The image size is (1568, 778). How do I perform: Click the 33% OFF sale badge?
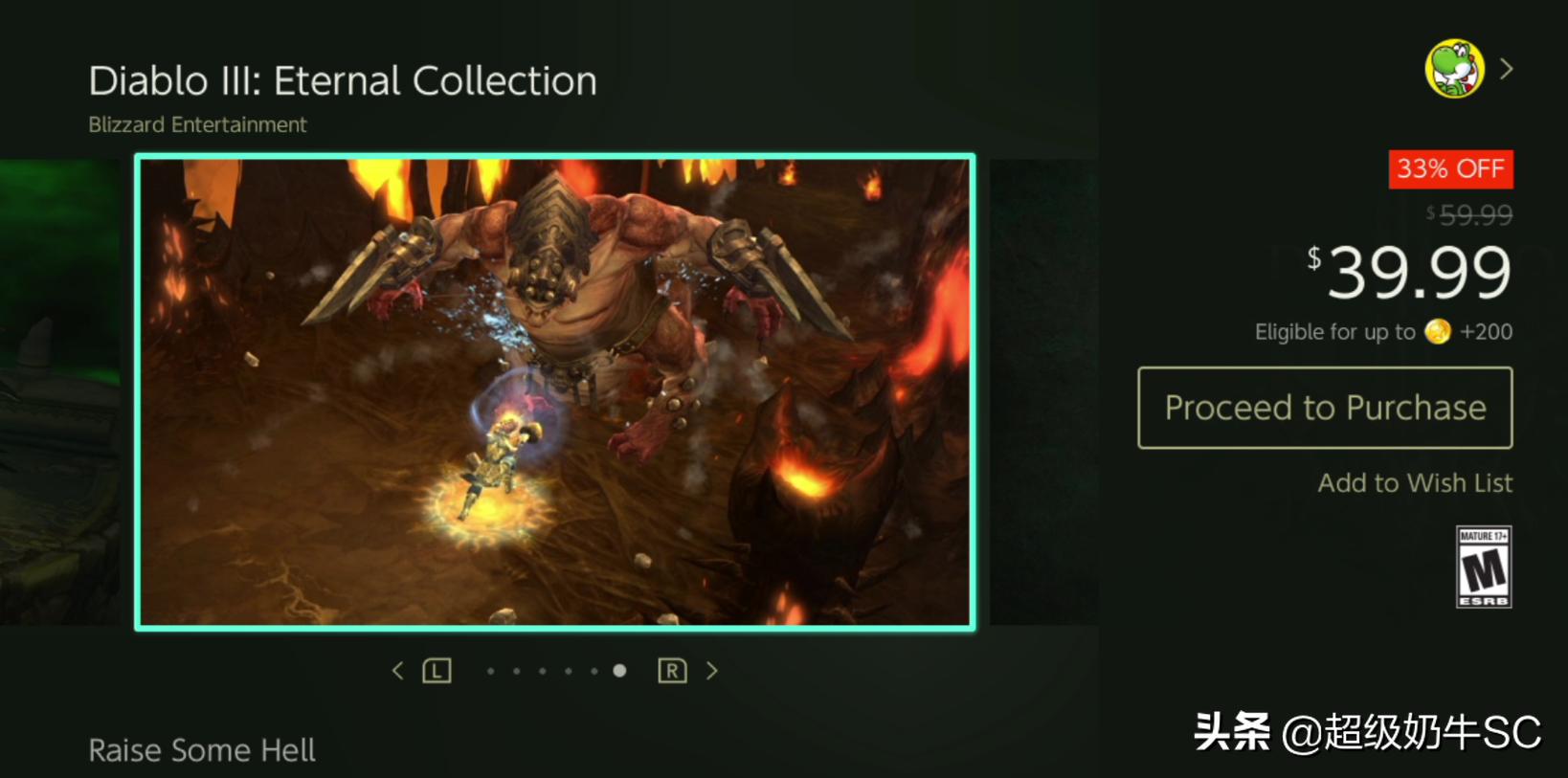click(1450, 169)
